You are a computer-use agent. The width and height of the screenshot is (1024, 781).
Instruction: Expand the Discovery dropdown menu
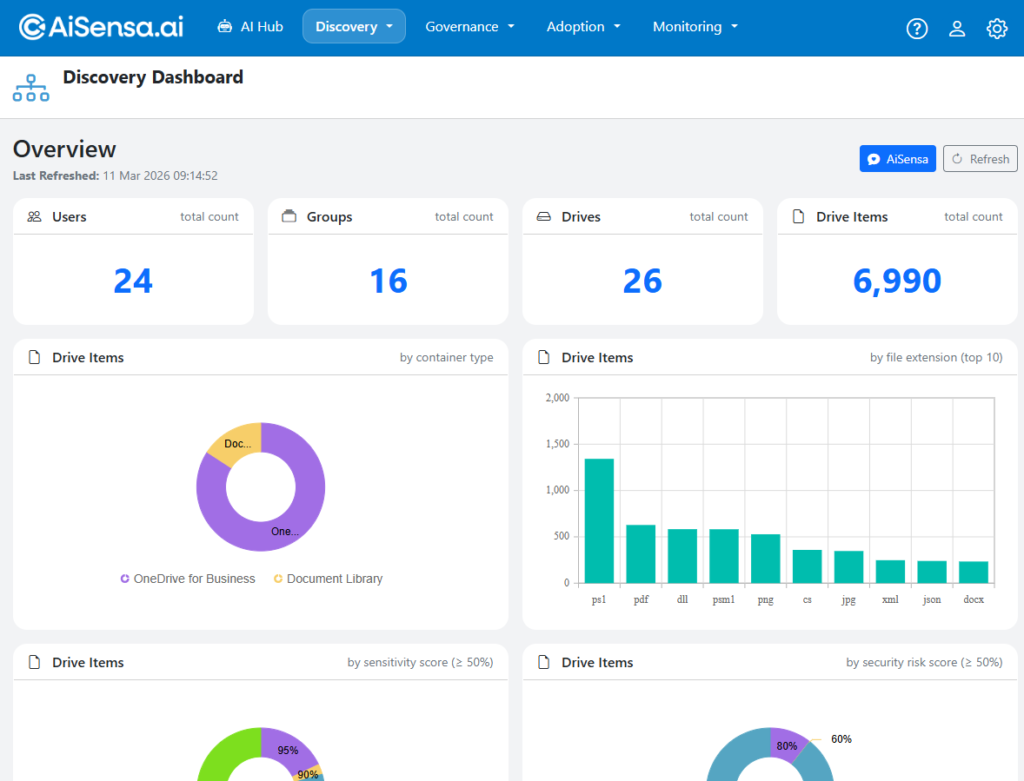click(x=354, y=27)
